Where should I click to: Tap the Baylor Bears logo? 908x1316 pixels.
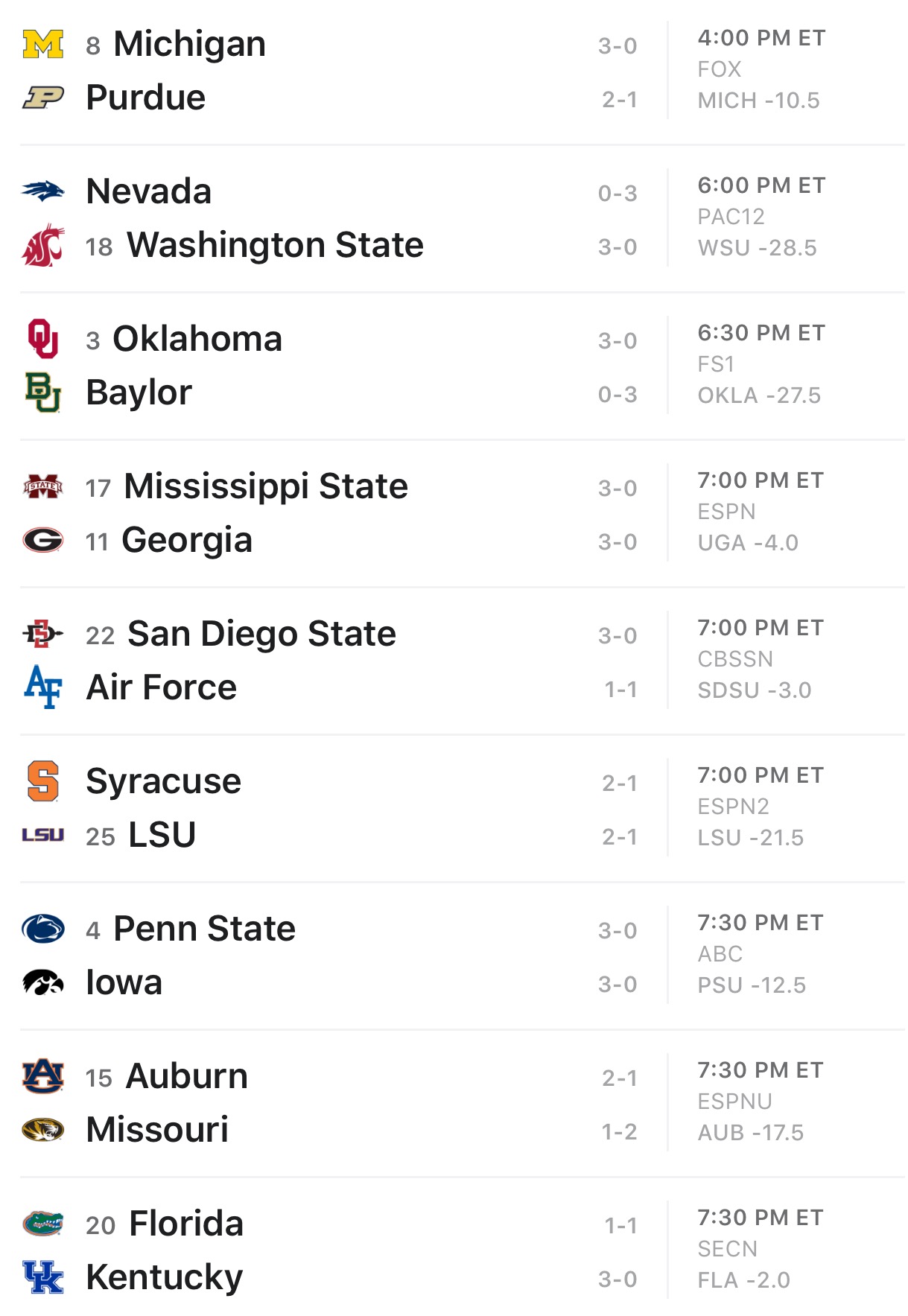click(43, 392)
